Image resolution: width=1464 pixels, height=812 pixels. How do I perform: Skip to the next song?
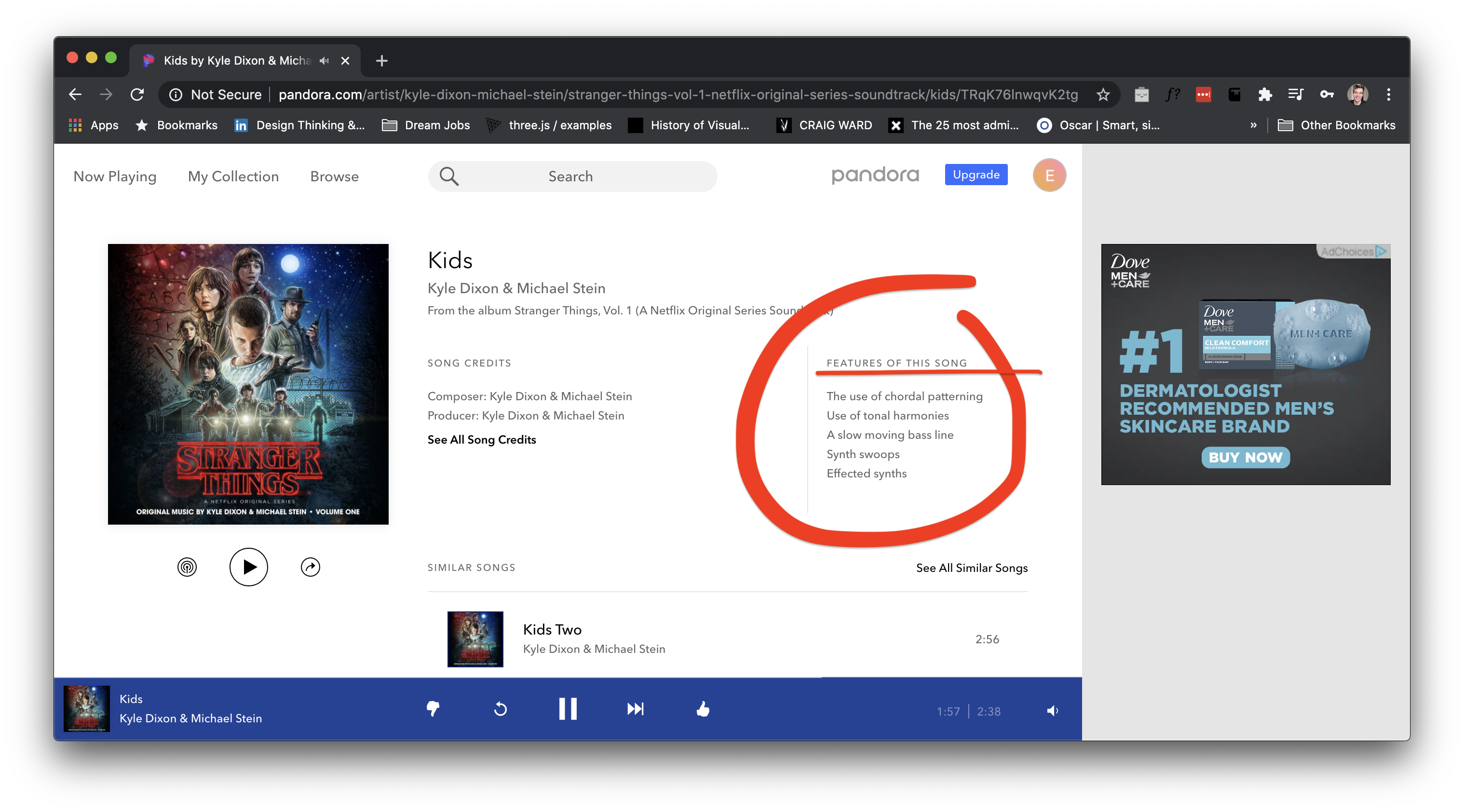636,709
